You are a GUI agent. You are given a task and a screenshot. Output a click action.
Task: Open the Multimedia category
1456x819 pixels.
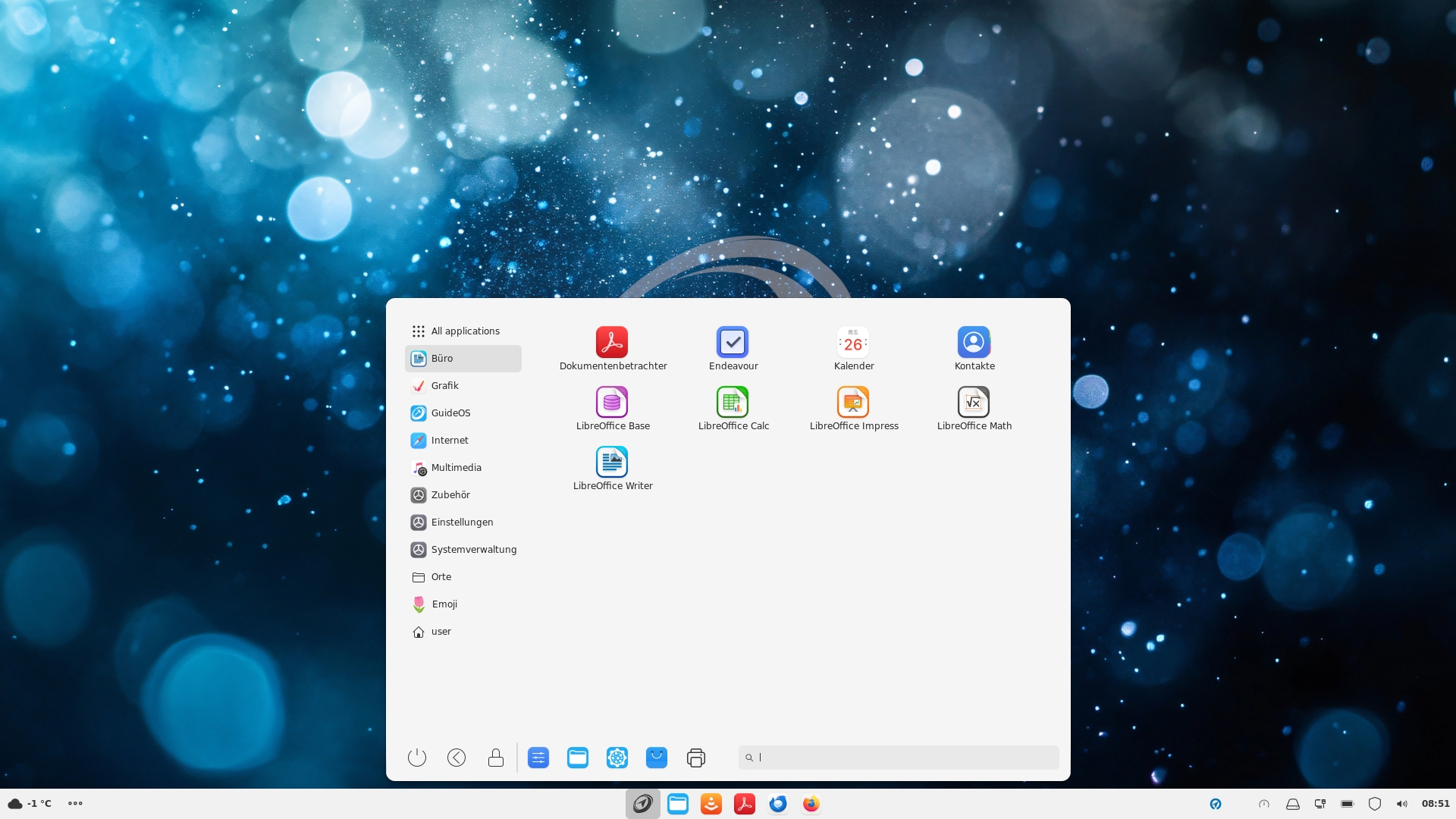click(x=456, y=468)
